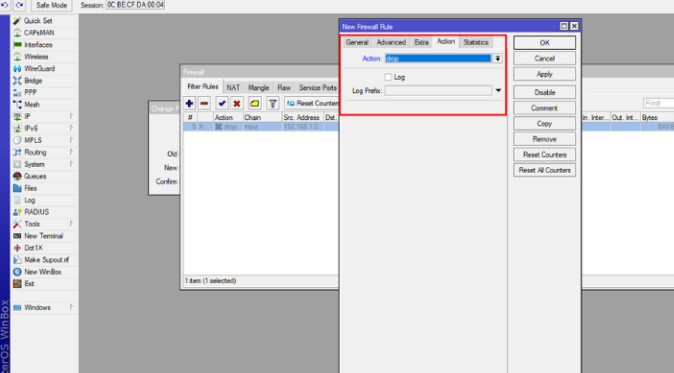Switch to the Statistics tab
This screenshot has height=373, width=674.
point(475,42)
